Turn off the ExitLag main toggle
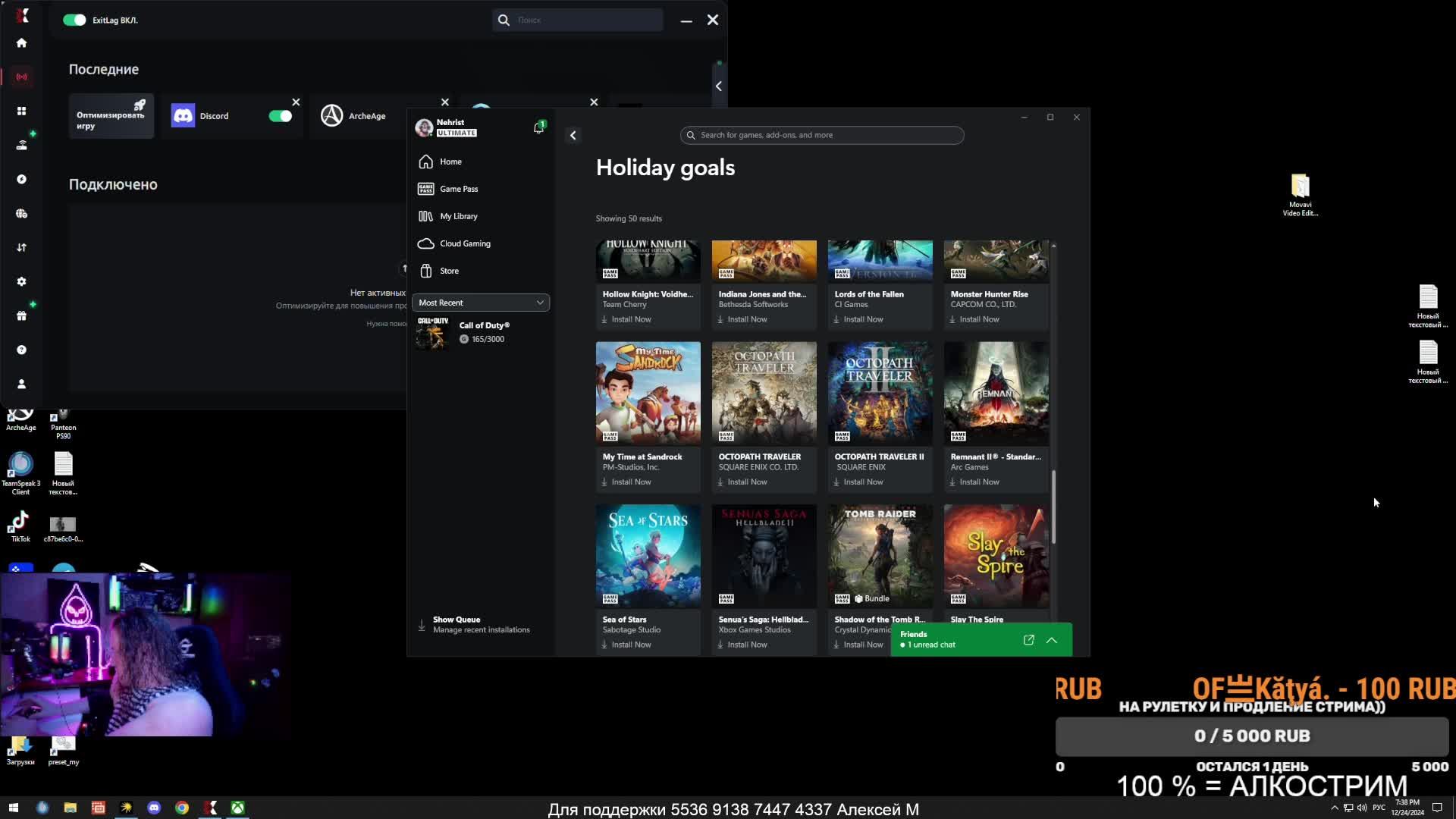Image resolution: width=1456 pixels, height=819 pixels. point(74,20)
